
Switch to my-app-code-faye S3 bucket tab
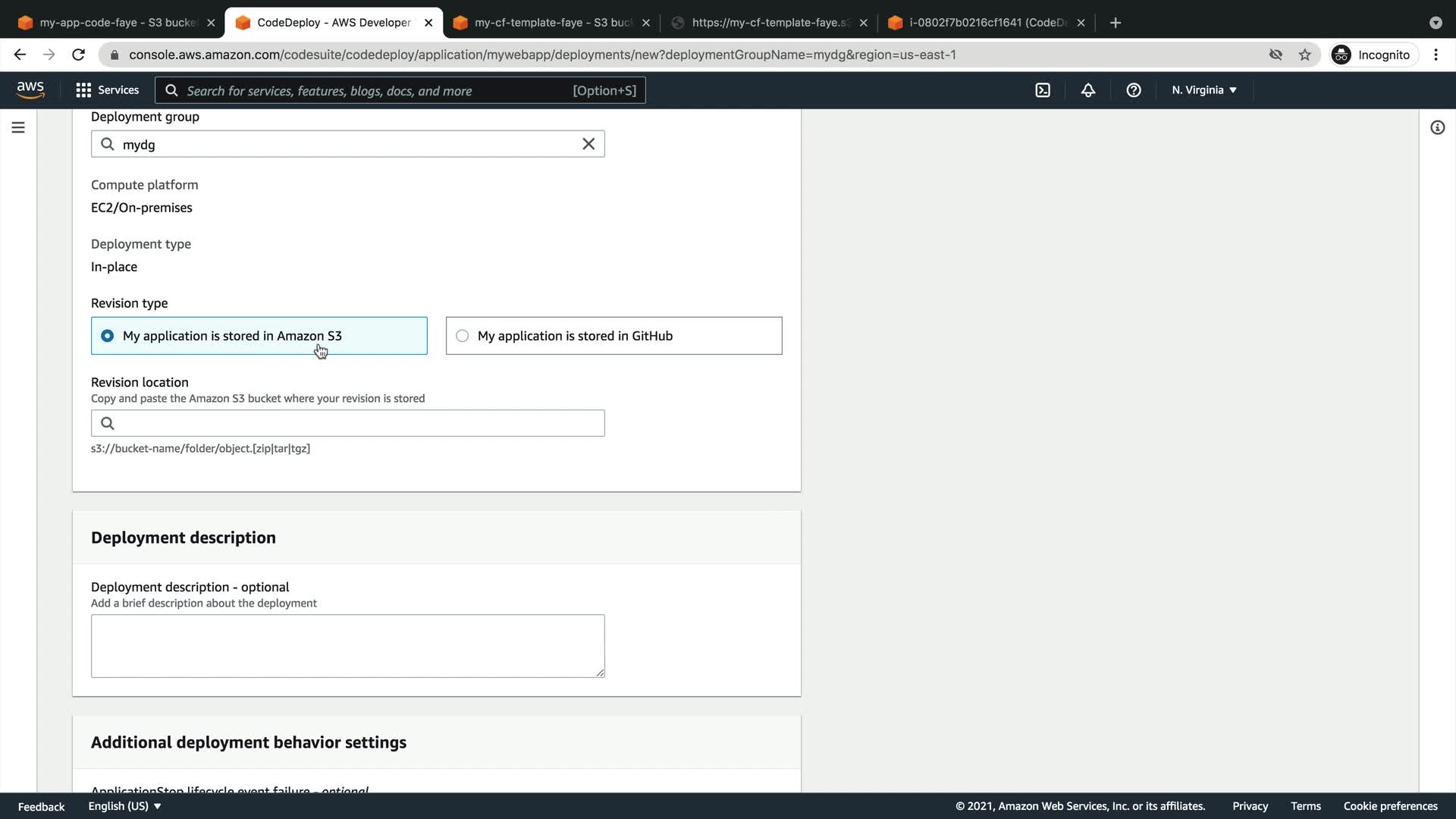(114, 23)
